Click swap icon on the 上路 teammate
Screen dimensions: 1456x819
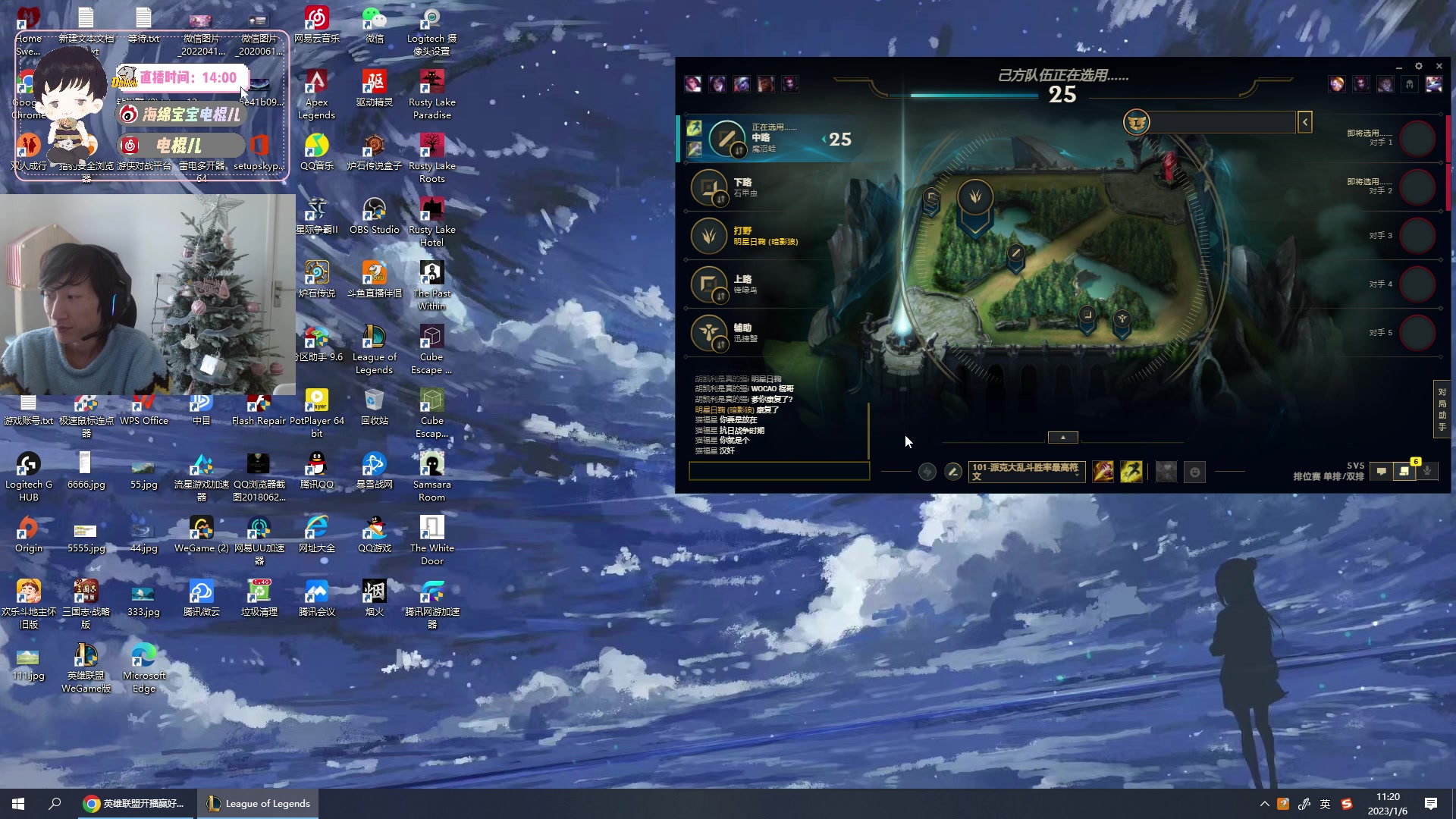point(720,296)
